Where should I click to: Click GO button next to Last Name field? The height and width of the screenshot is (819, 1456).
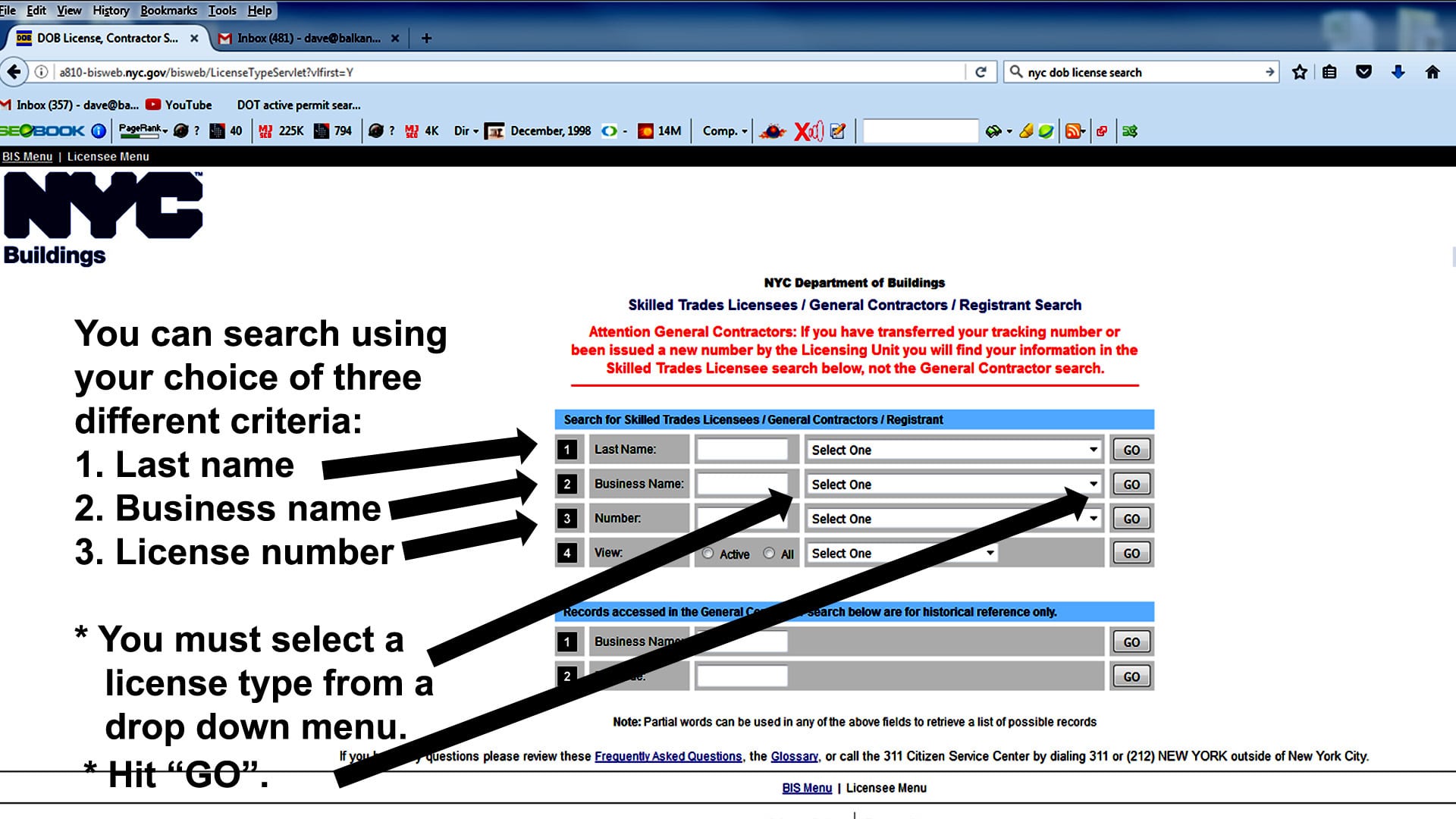1130,449
